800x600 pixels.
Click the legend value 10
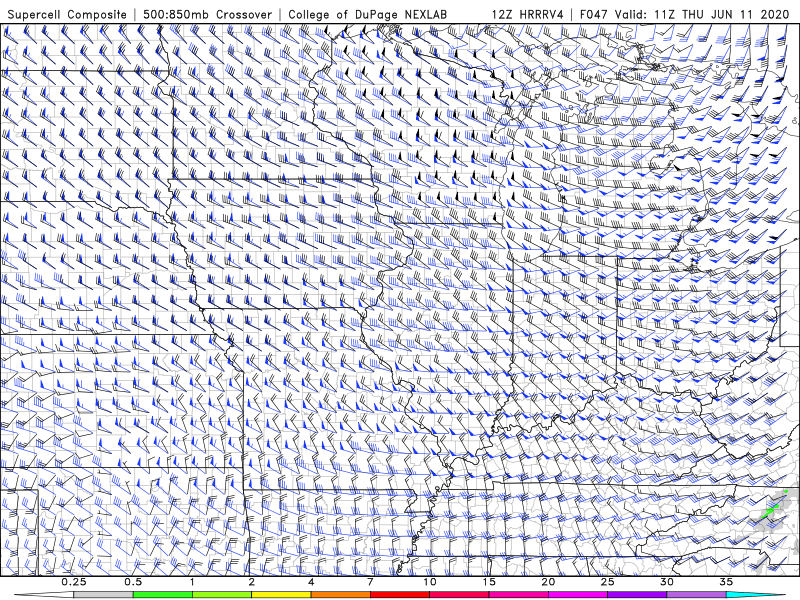pyautogui.click(x=430, y=582)
